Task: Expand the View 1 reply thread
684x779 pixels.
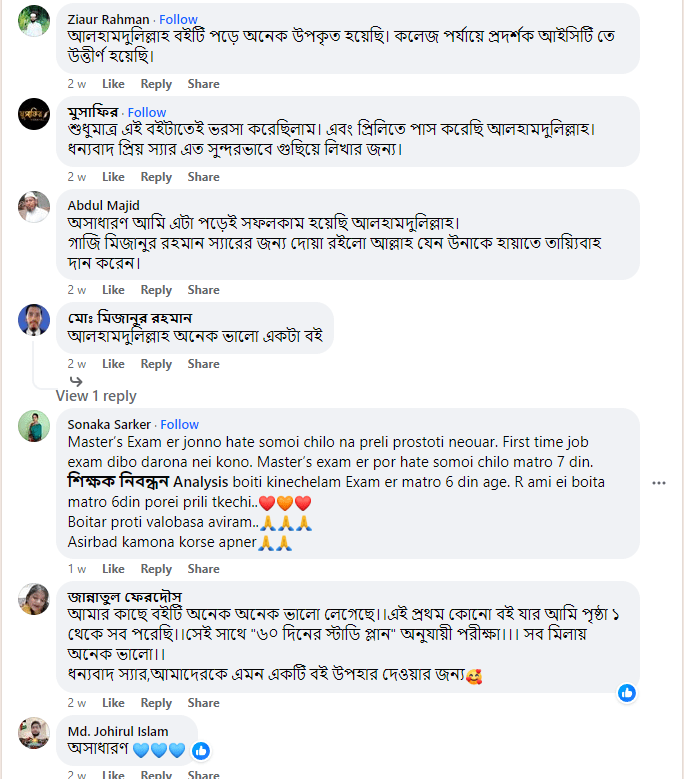Action: point(96,396)
